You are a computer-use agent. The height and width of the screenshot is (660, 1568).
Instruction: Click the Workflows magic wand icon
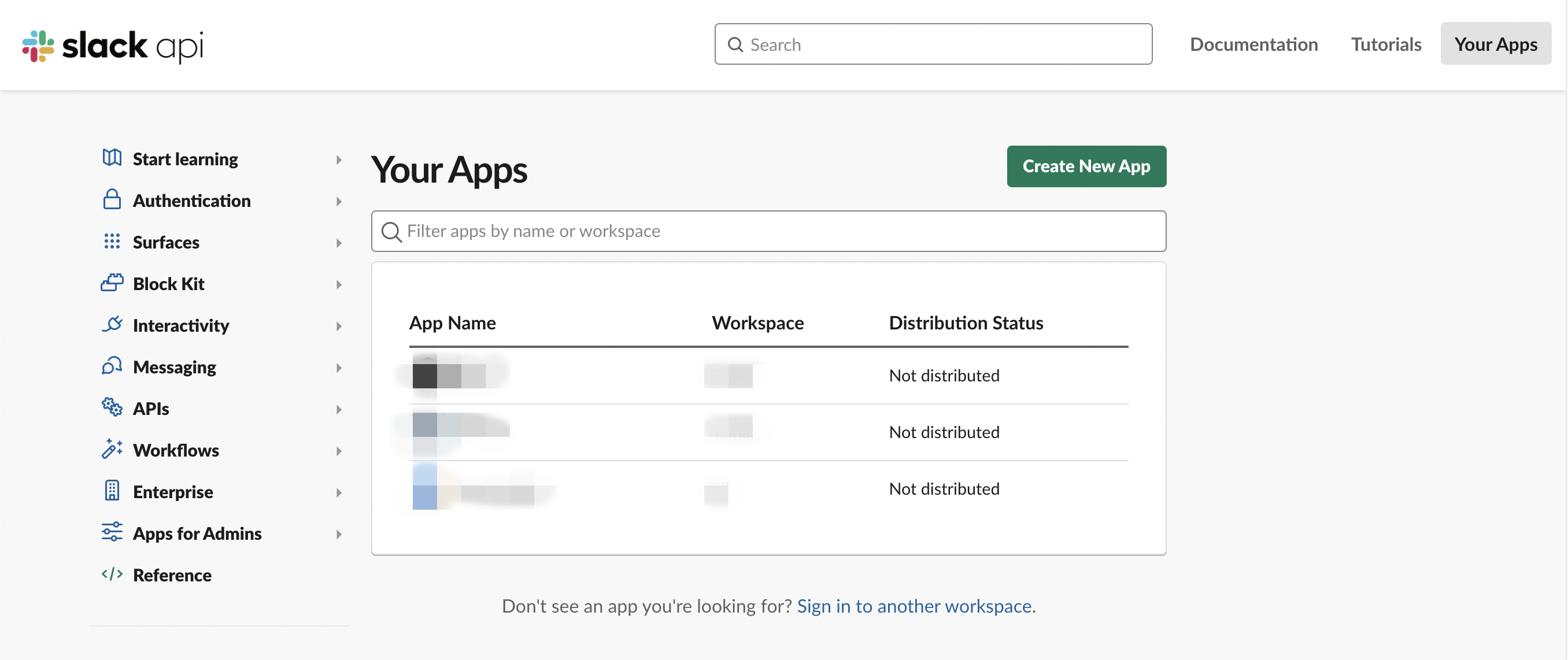(112, 449)
